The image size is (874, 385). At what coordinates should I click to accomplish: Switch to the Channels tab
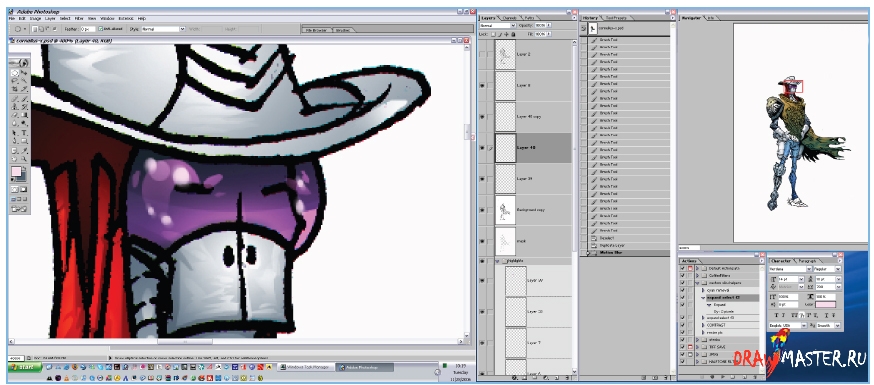click(509, 18)
